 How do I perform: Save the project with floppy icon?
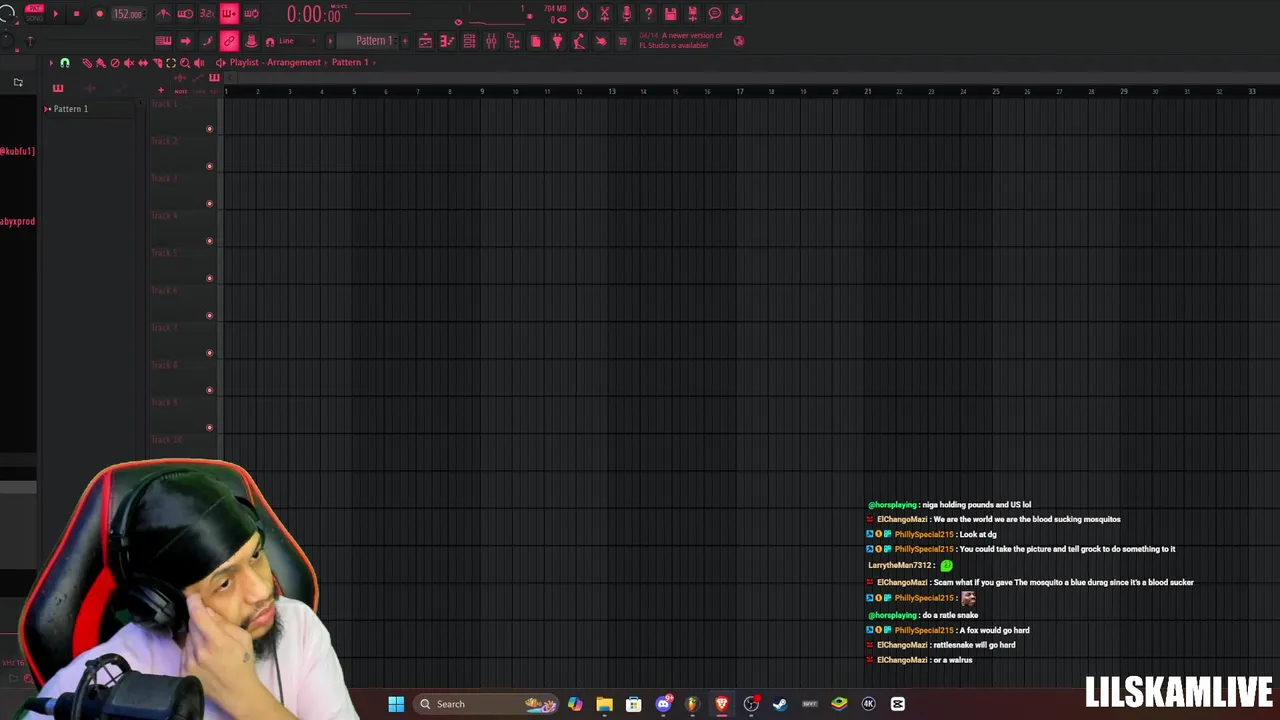click(x=671, y=14)
